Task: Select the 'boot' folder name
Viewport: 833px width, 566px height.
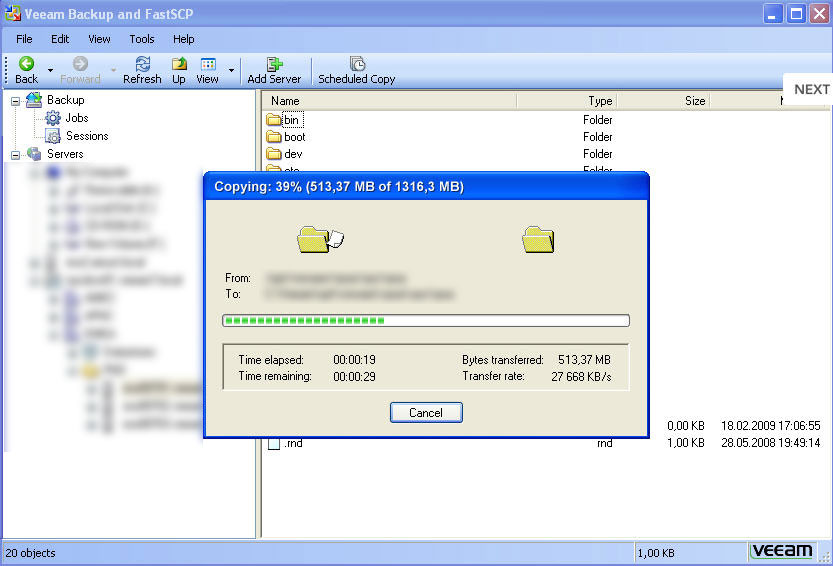Action: click(x=295, y=137)
